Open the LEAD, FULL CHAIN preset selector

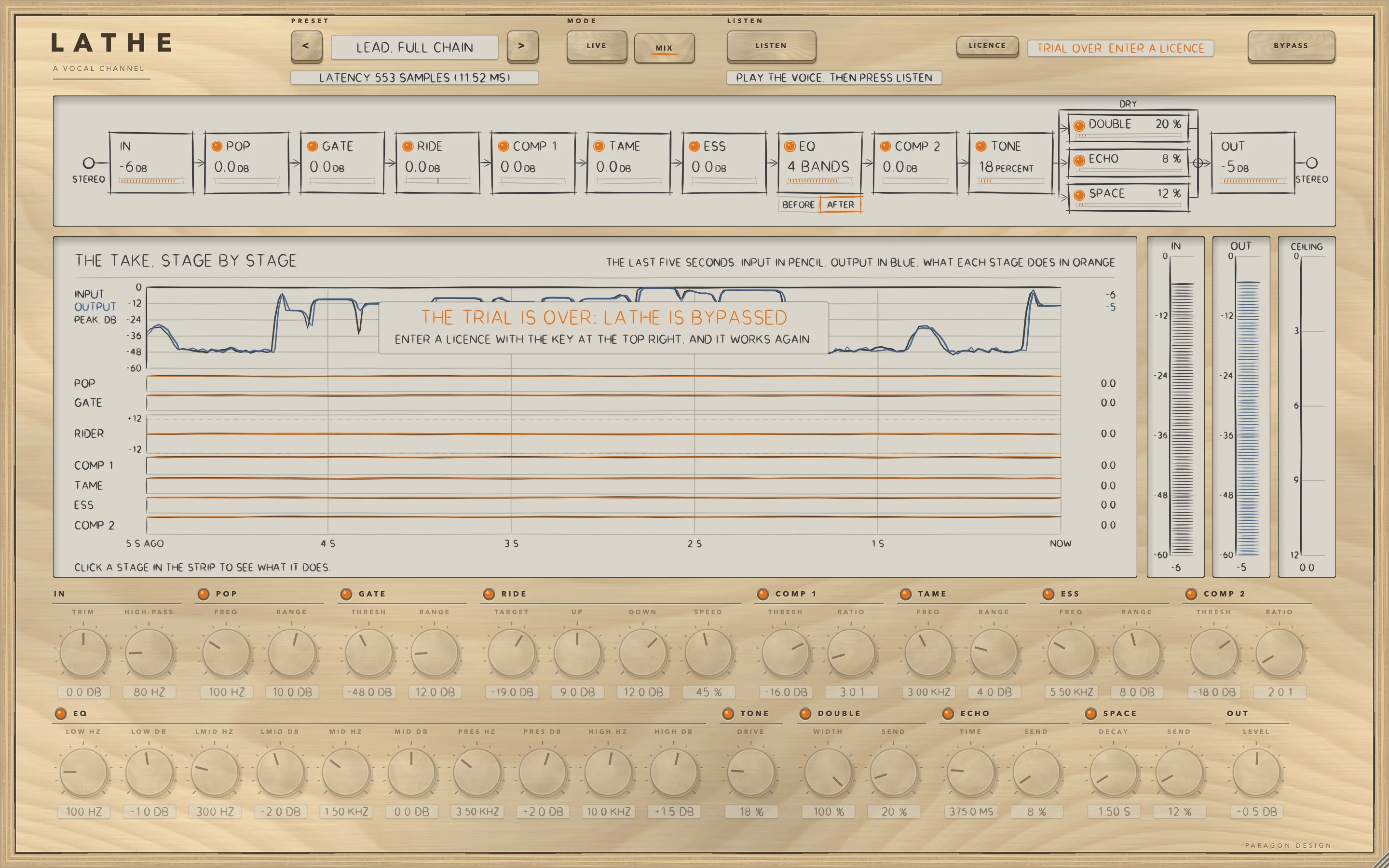(414, 47)
